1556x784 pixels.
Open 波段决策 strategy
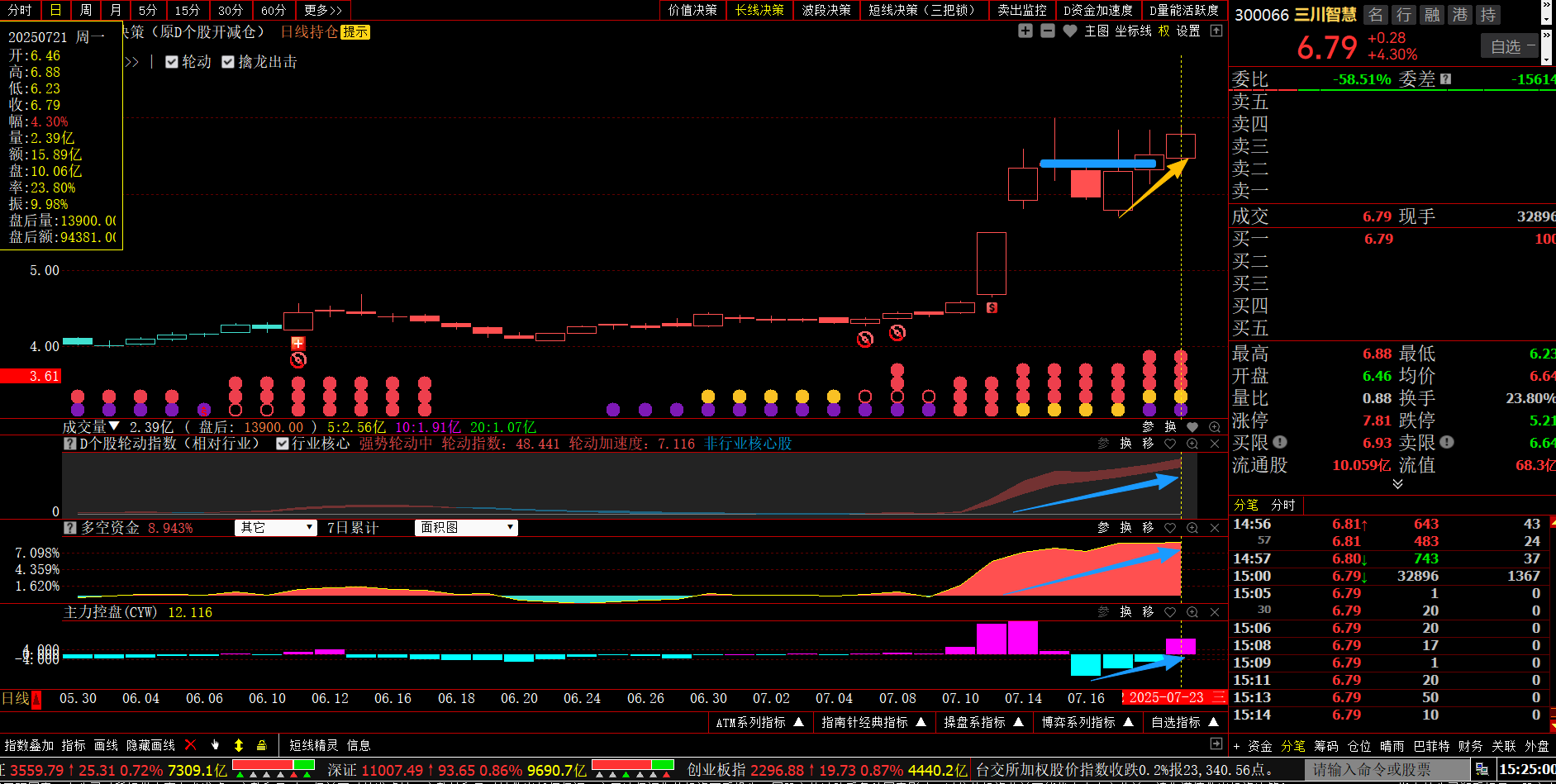(826, 10)
